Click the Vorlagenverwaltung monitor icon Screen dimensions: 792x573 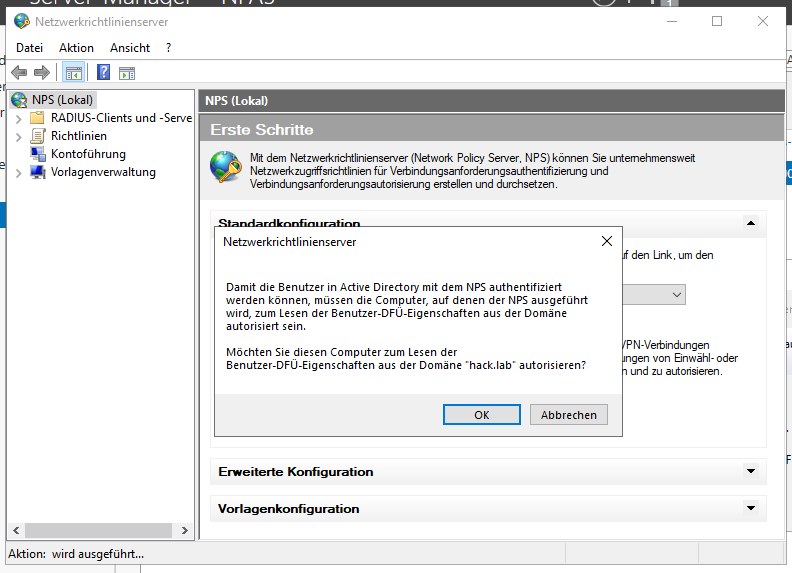[x=38, y=172]
